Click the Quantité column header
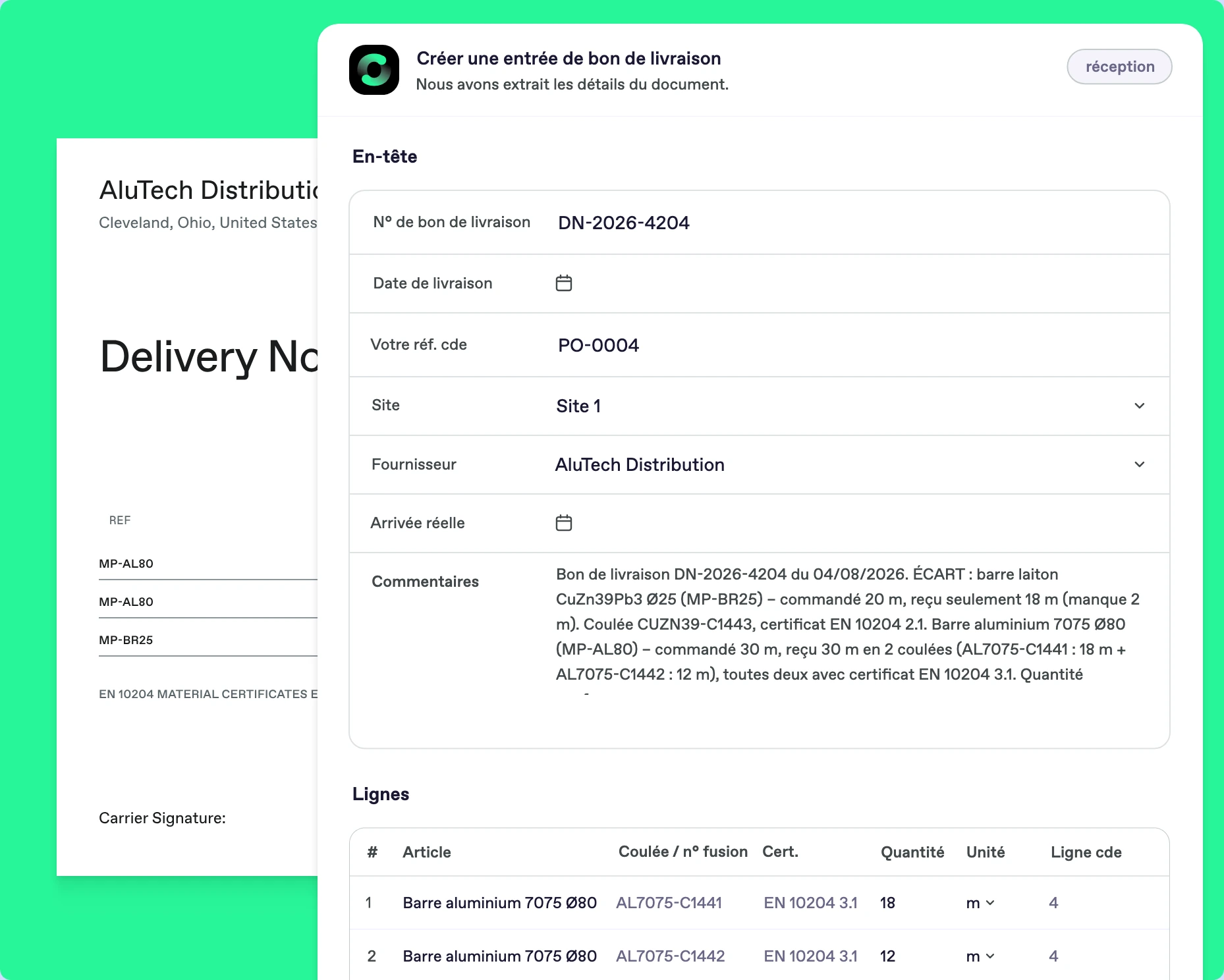The image size is (1224, 980). tap(912, 852)
